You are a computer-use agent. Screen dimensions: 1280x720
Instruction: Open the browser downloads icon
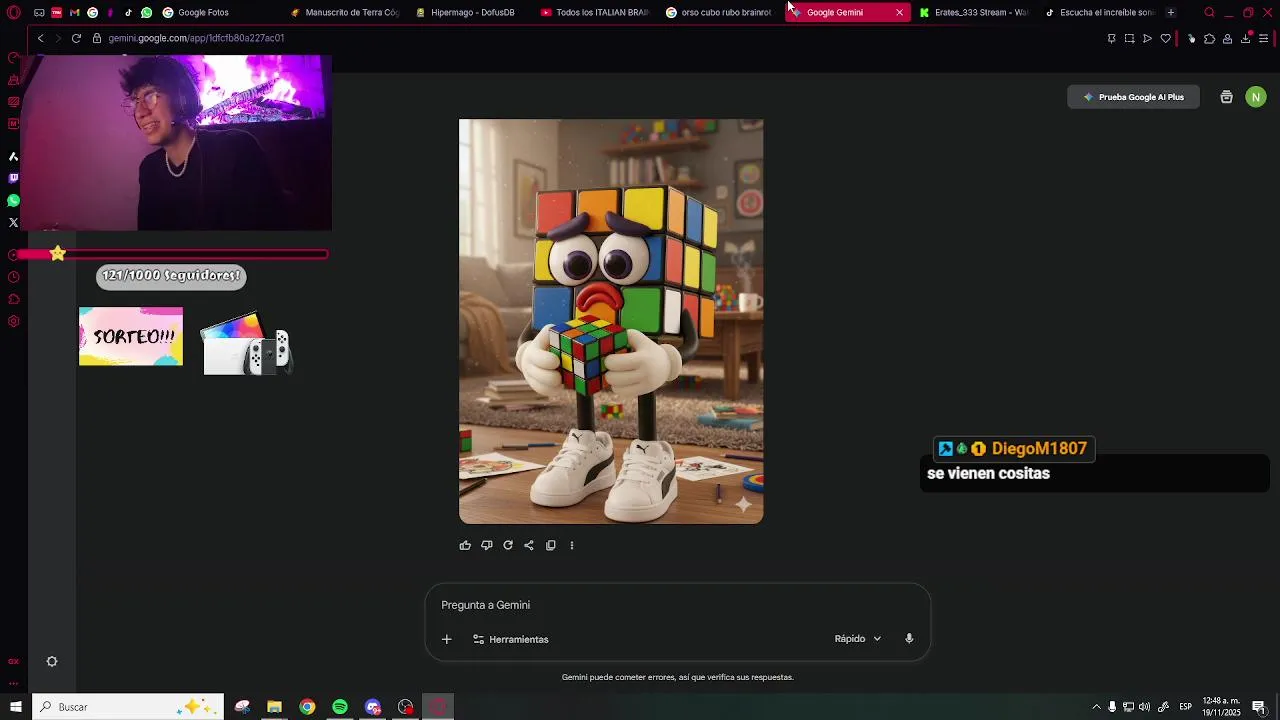[1245, 38]
